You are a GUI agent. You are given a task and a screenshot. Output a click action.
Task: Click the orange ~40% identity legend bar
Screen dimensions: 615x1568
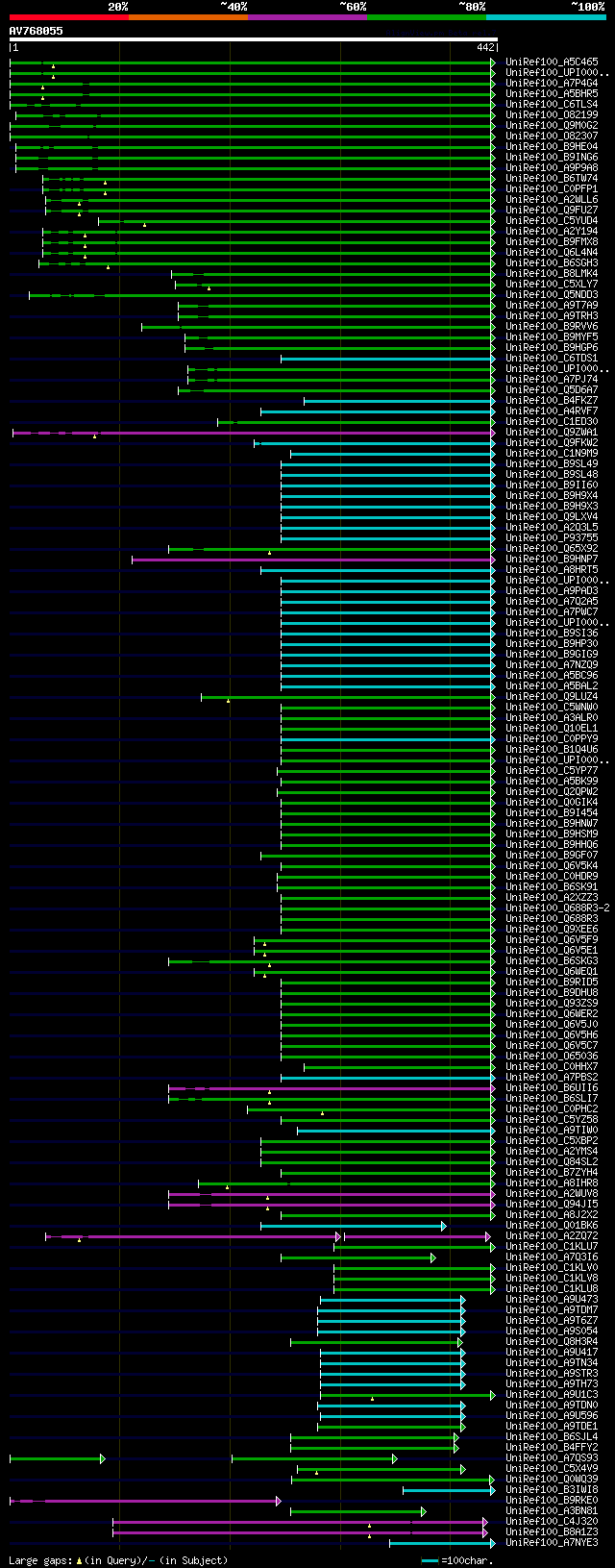tap(187, 17)
